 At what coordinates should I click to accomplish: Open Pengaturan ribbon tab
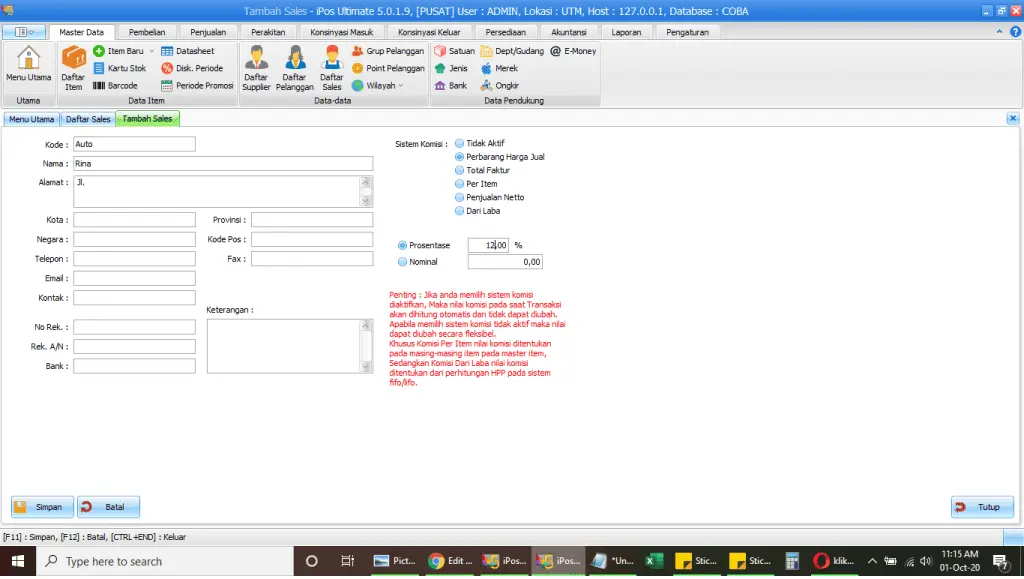[x=687, y=31]
